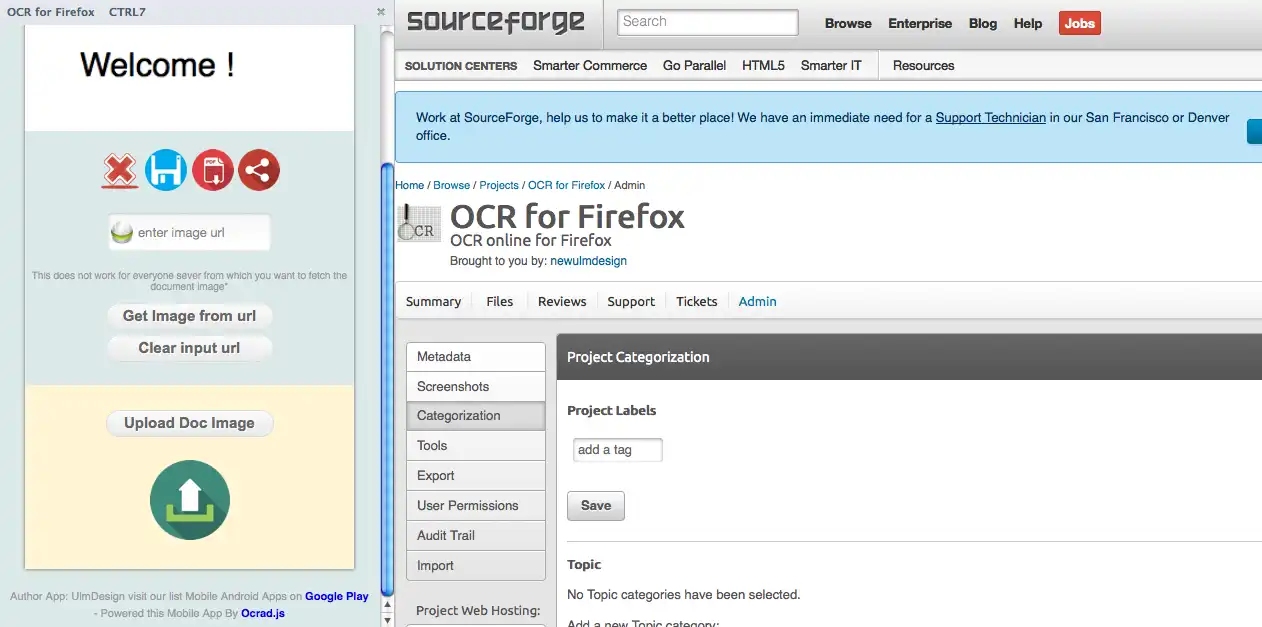Select Import in admin sidebar
This screenshot has width=1262, height=627.
point(476,566)
